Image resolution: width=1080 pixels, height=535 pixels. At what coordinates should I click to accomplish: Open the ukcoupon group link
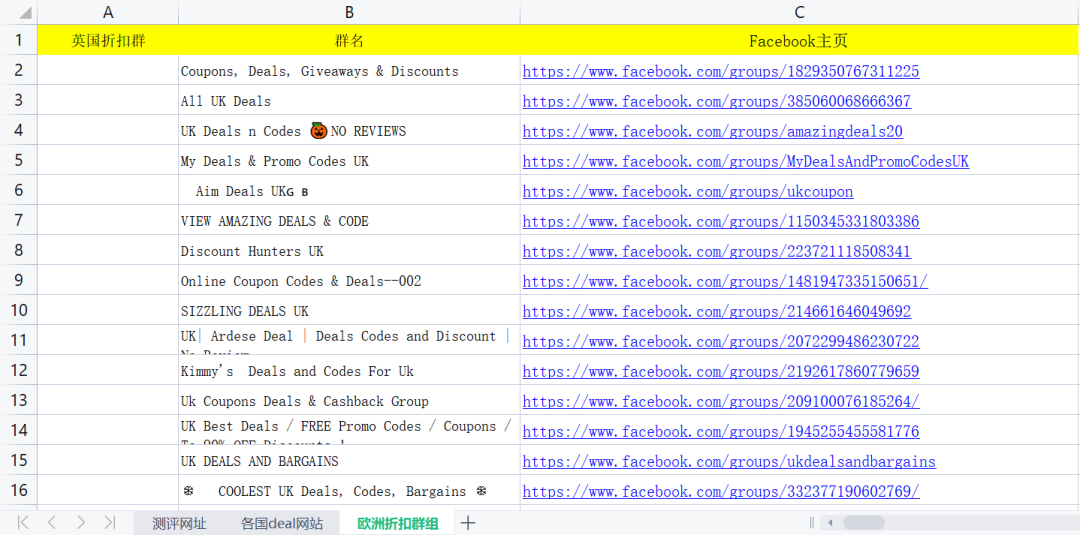click(x=687, y=191)
